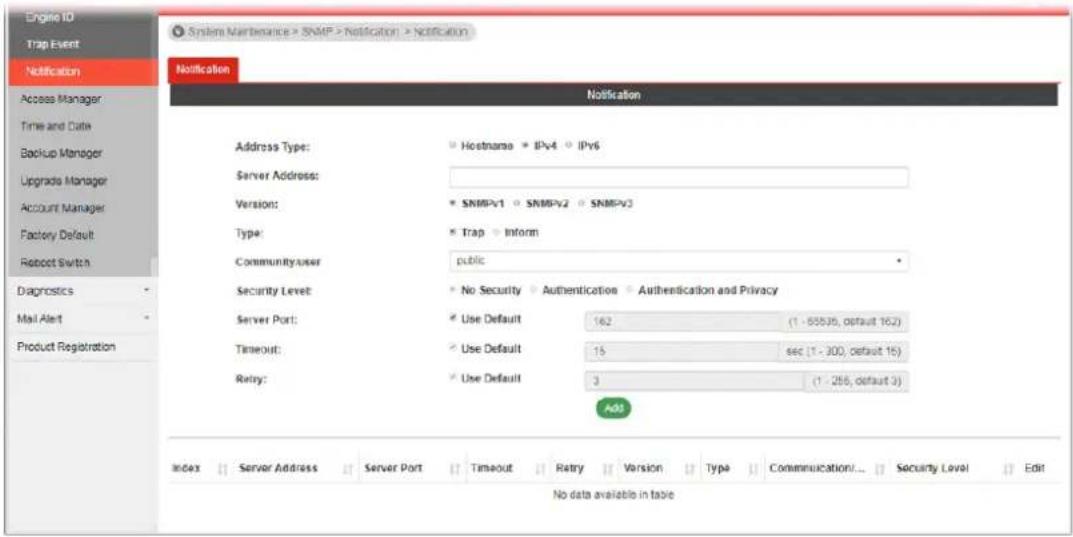This screenshot has width=1073, height=537.
Task: Select Authentication security level radio
Action: (x=534, y=290)
